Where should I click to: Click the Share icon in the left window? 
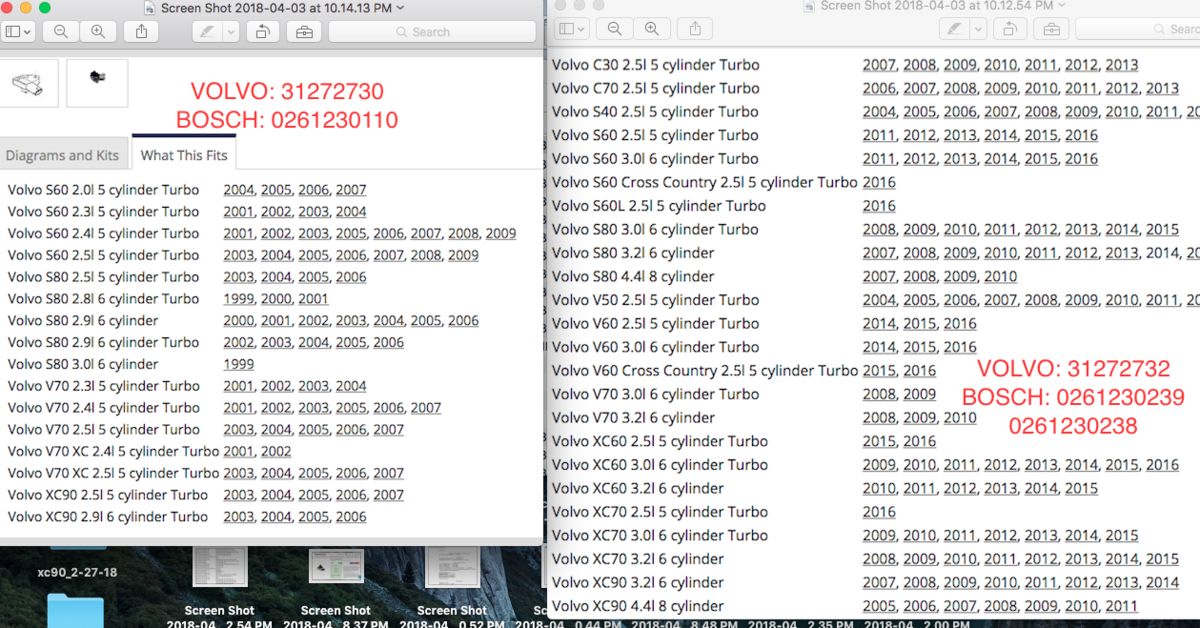coord(140,31)
